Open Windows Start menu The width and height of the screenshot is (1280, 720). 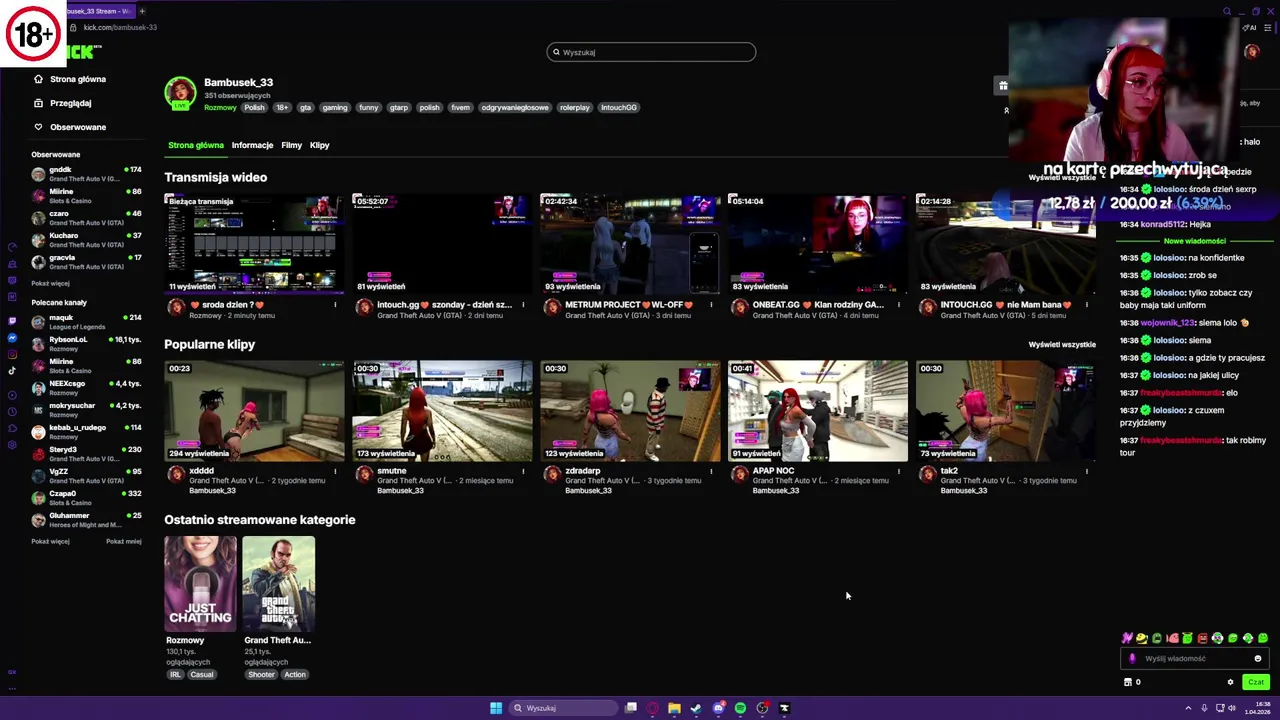click(x=496, y=708)
